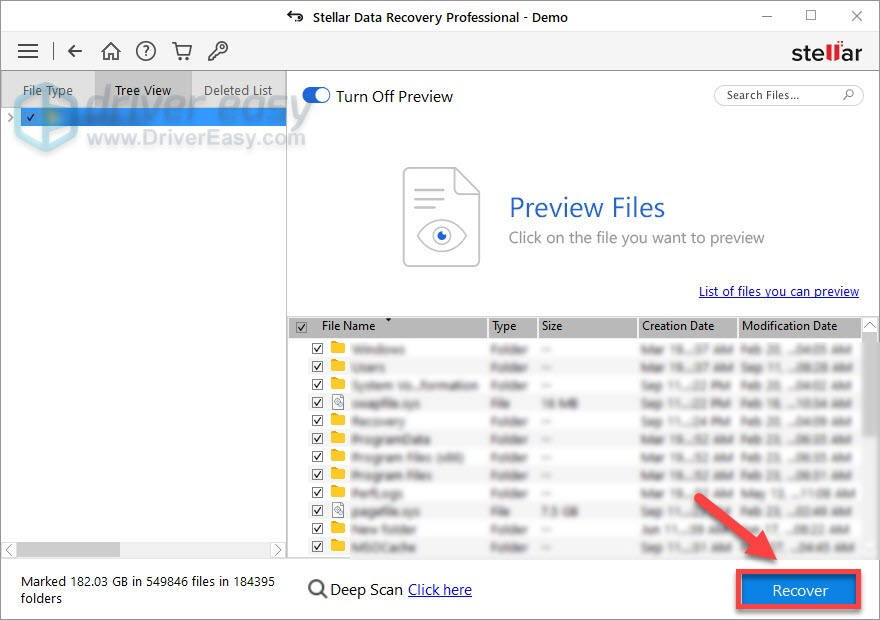Image resolution: width=880 pixels, height=620 pixels.
Task: Open the hamburger menu
Action: click(x=28, y=51)
